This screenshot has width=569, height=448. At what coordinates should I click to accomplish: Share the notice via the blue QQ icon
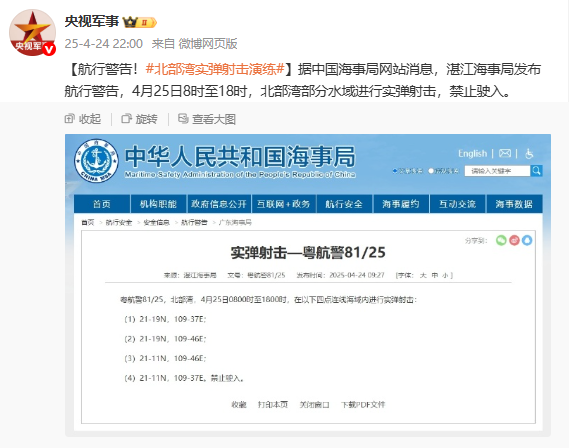[527, 240]
